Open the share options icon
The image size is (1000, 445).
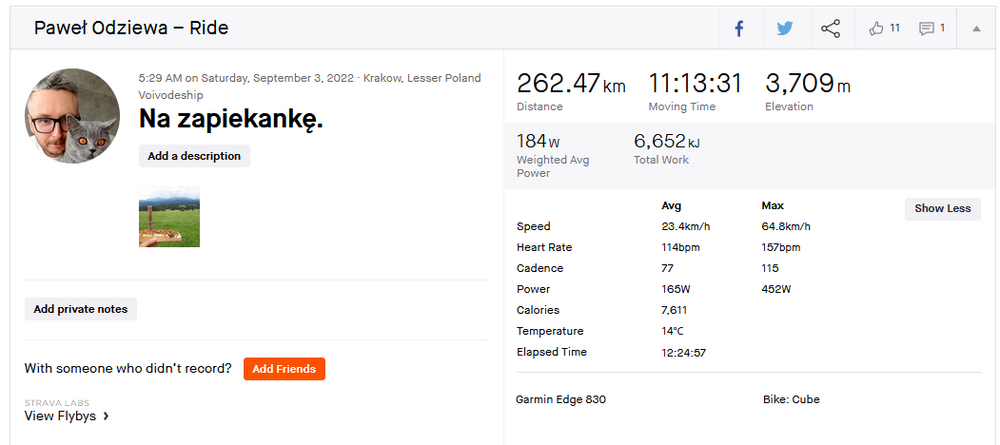(x=830, y=28)
